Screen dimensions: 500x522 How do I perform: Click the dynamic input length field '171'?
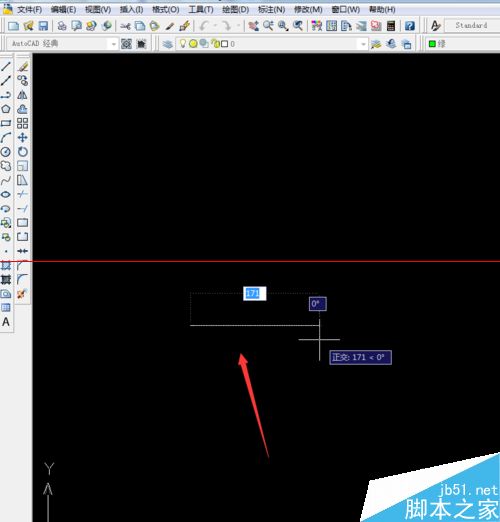[x=255, y=293]
